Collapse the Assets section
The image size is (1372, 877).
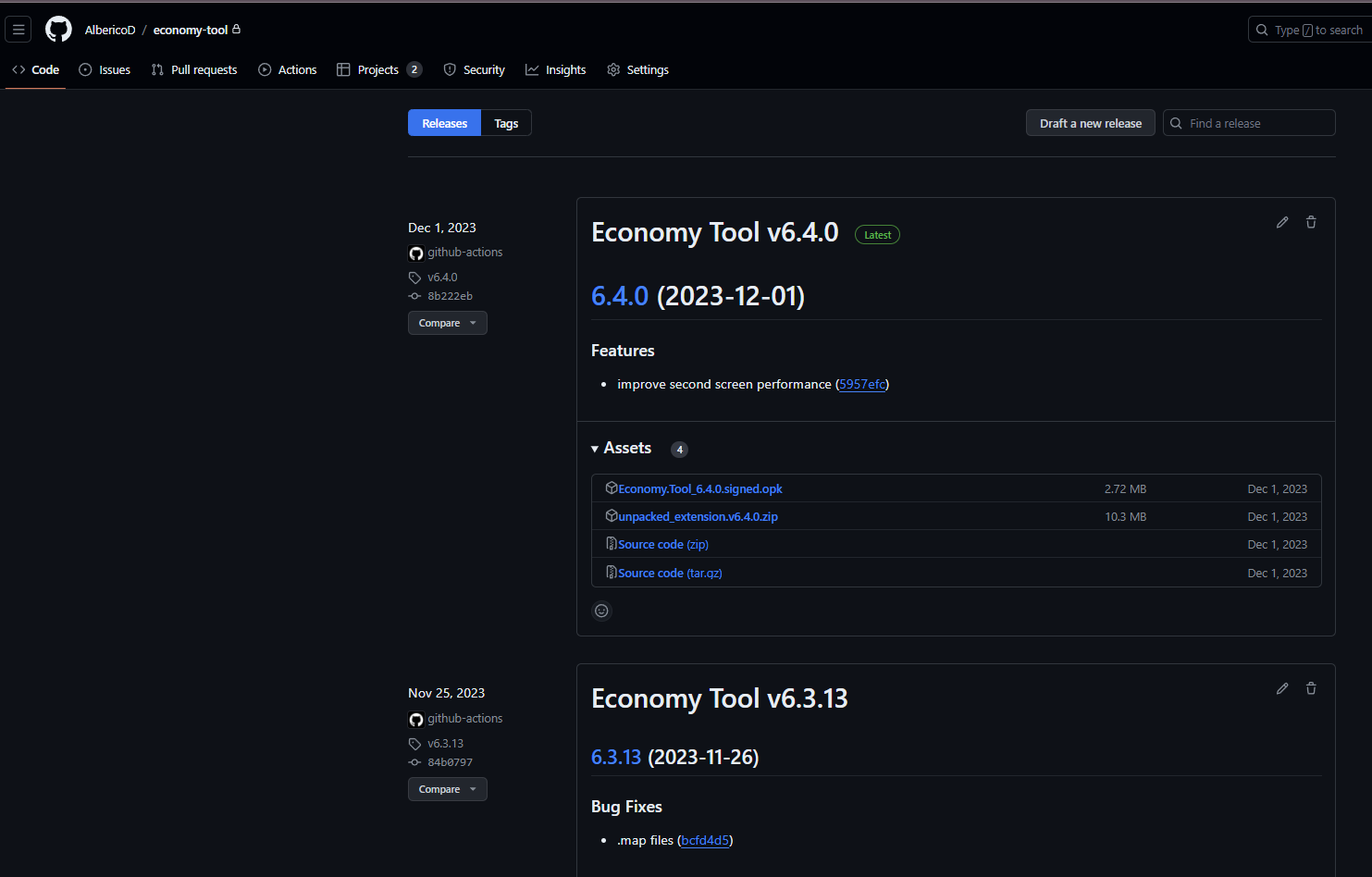(622, 449)
